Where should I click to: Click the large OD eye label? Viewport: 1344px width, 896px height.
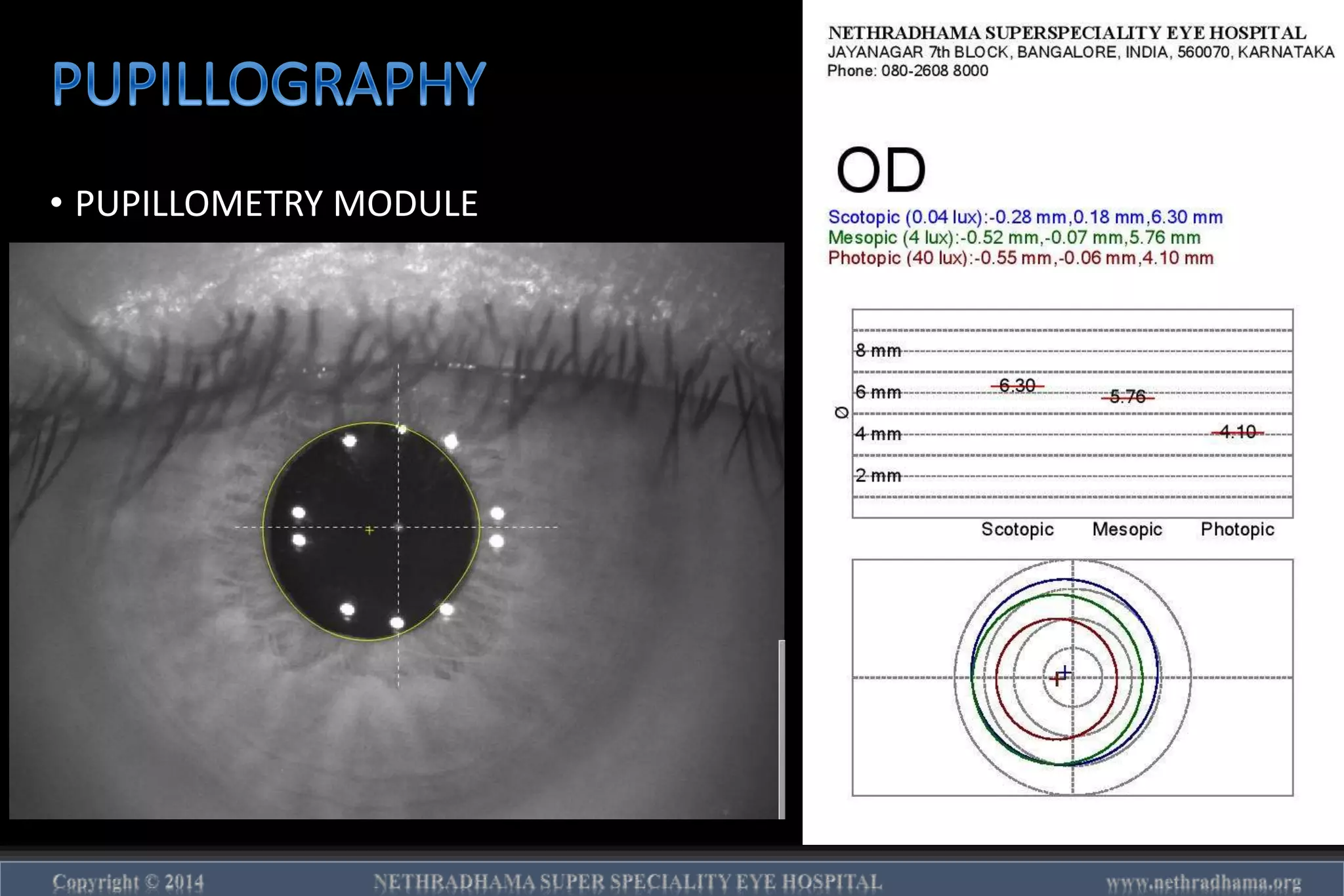(x=881, y=171)
